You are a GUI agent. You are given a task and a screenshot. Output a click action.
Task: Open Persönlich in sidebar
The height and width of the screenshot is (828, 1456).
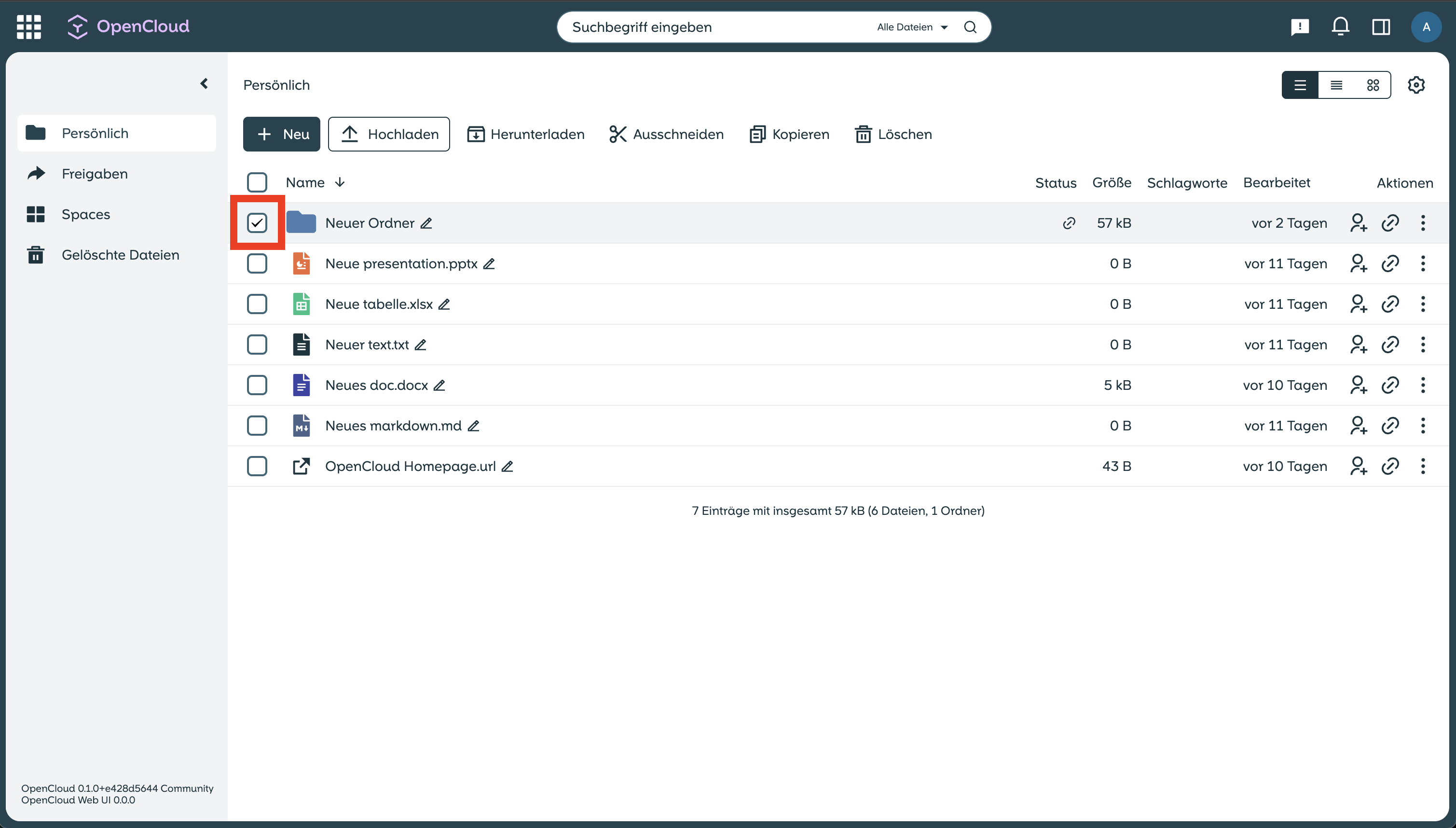pos(117,133)
